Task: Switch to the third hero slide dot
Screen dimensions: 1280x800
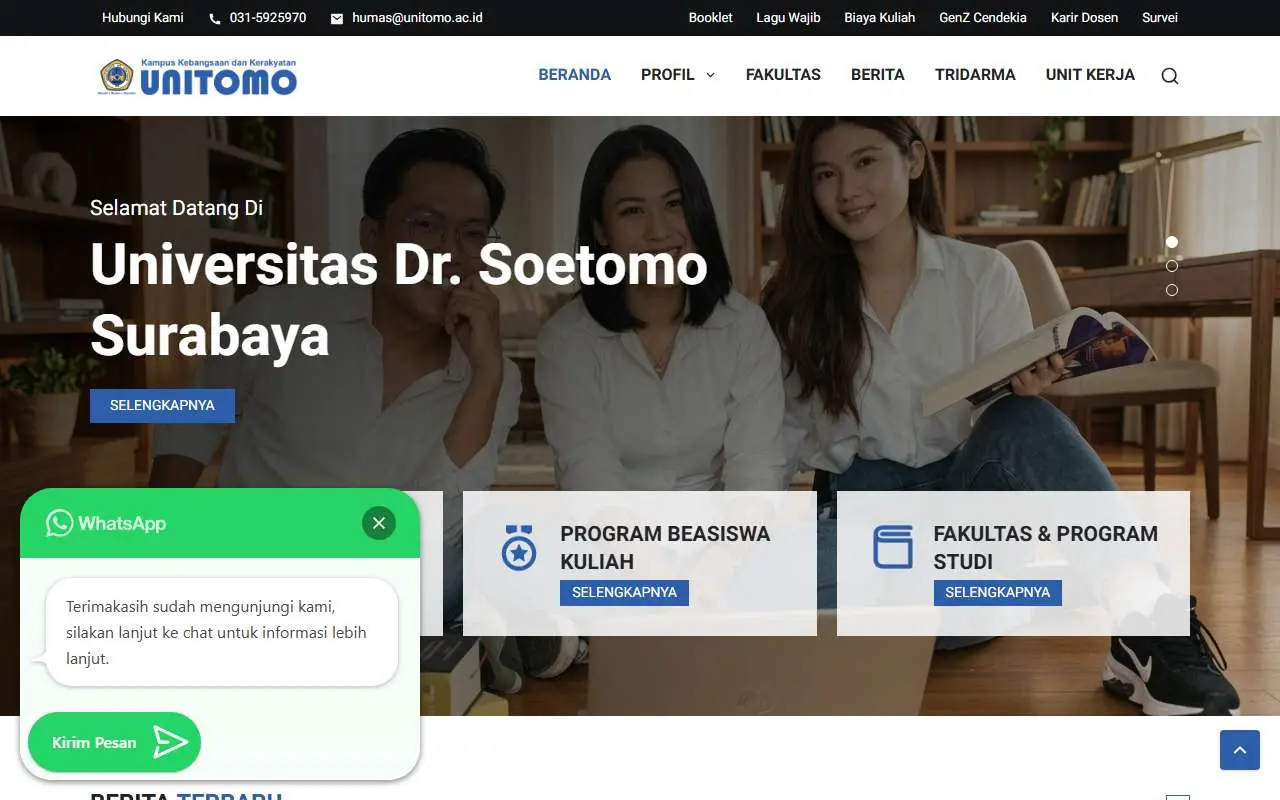Action: [1172, 290]
